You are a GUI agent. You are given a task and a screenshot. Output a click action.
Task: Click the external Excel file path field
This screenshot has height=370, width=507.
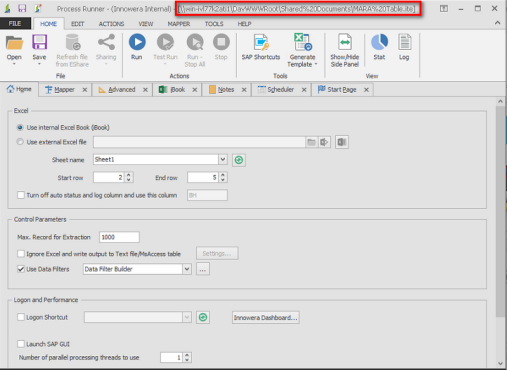click(x=199, y=142)
